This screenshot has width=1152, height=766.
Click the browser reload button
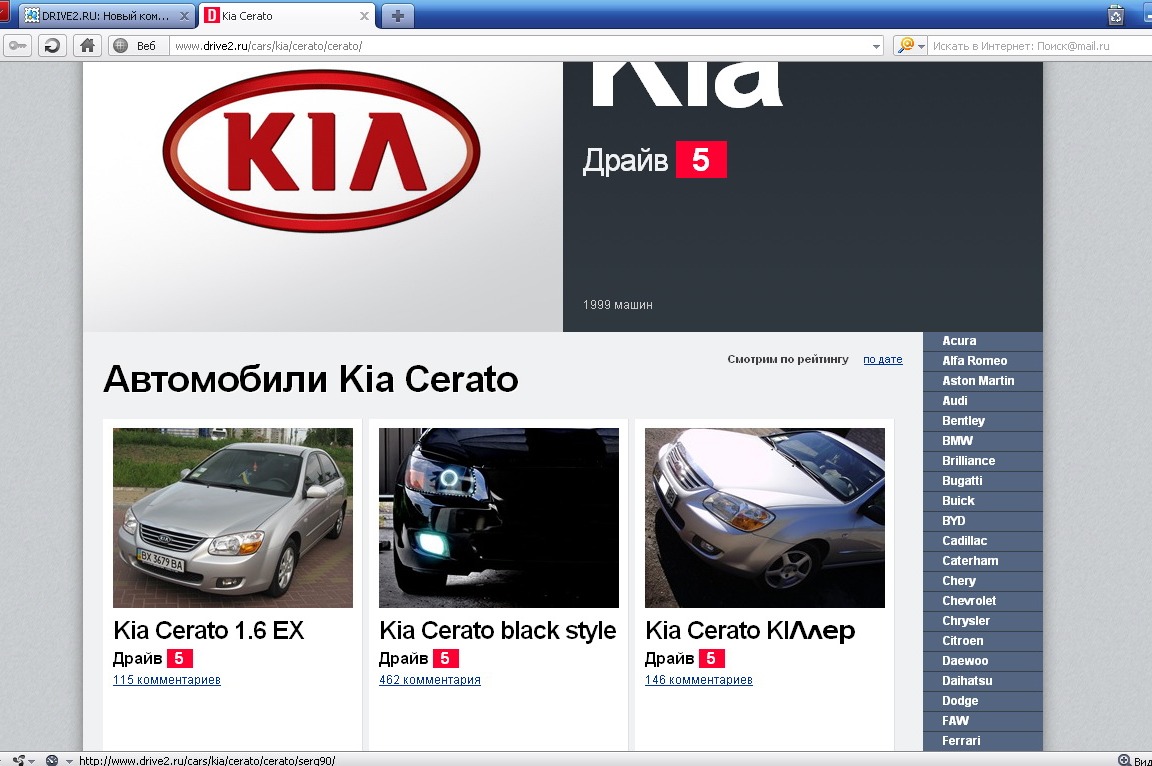(x=51, y=46)
